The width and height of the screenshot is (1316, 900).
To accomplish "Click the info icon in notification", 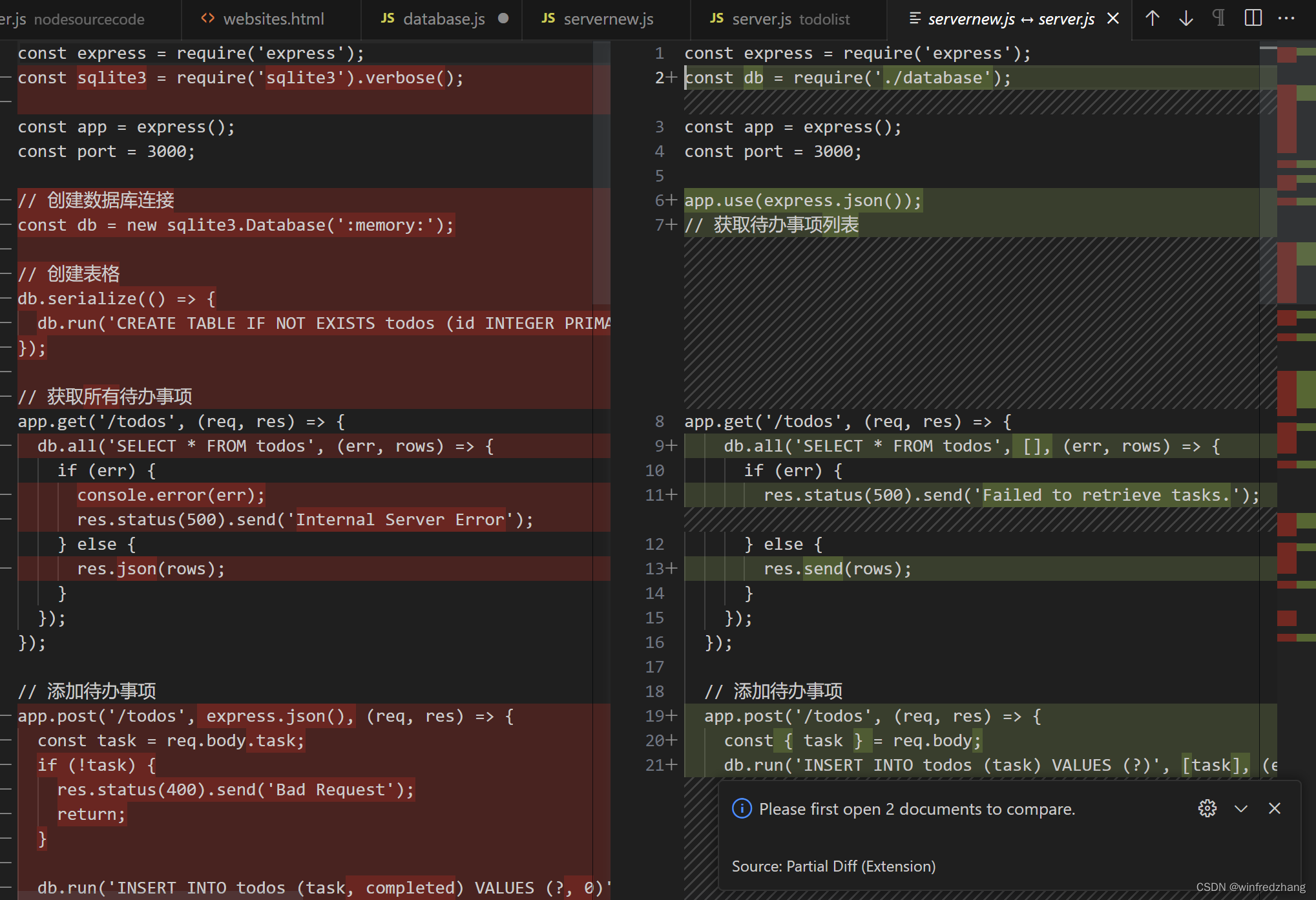I will pyautogui.click(x=742, y=808).
